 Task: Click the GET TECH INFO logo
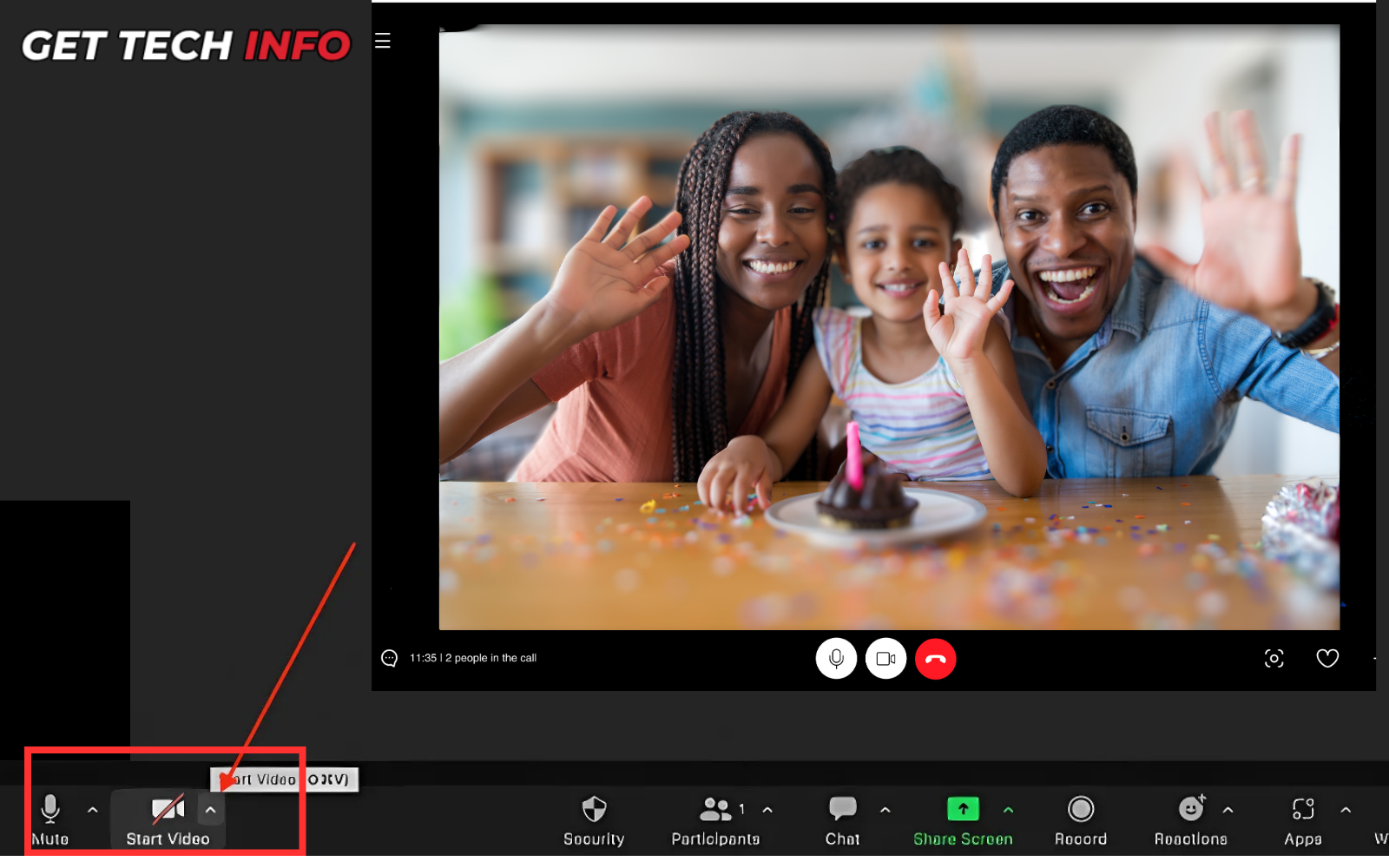click(x=186, y=45)
